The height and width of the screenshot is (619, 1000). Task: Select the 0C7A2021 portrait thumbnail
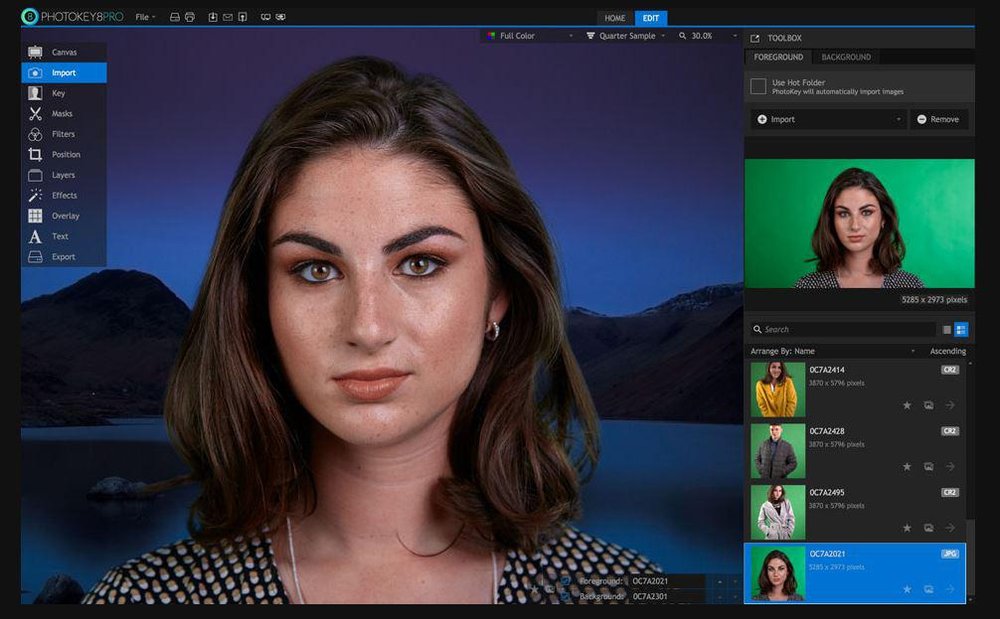click(777, 573)
